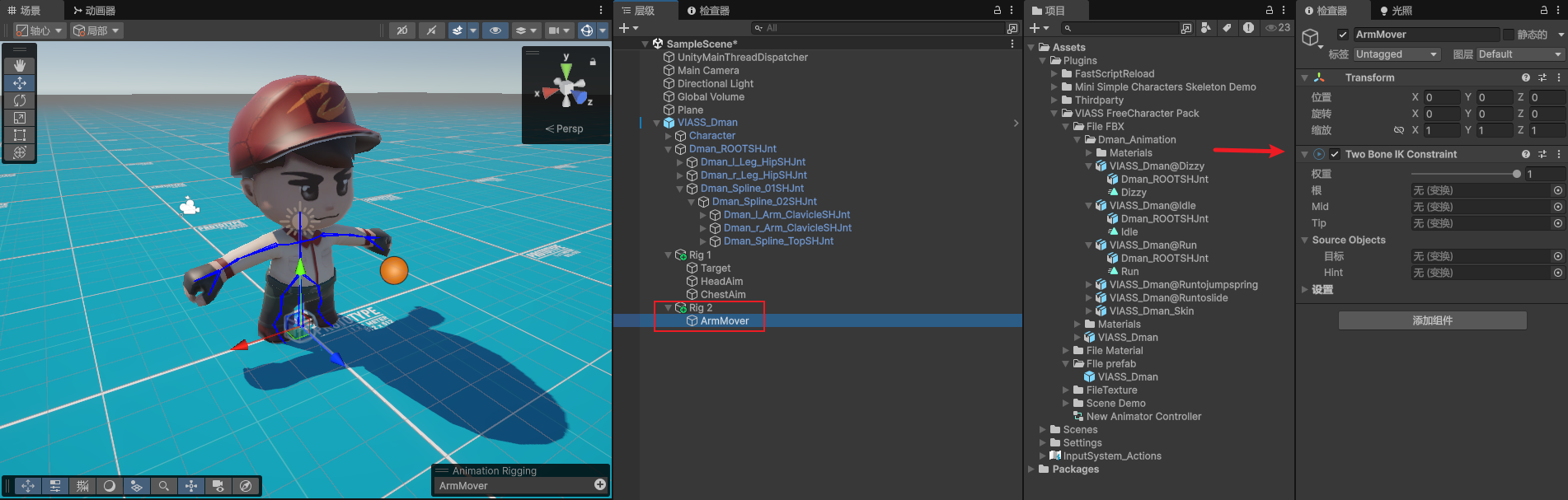Toggle the scene gizmo rotation lock
The width and height of the screenshot is (1568, 500).
[593, 62]
